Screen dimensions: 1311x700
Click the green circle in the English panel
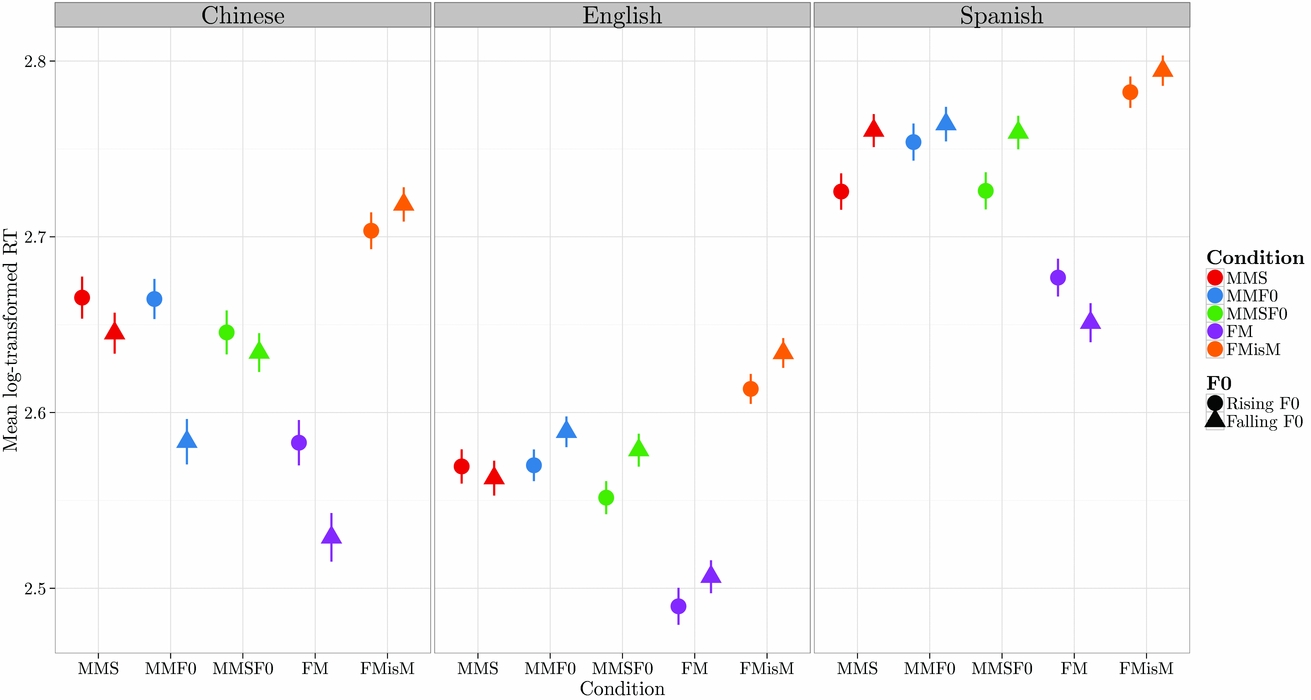606,497
